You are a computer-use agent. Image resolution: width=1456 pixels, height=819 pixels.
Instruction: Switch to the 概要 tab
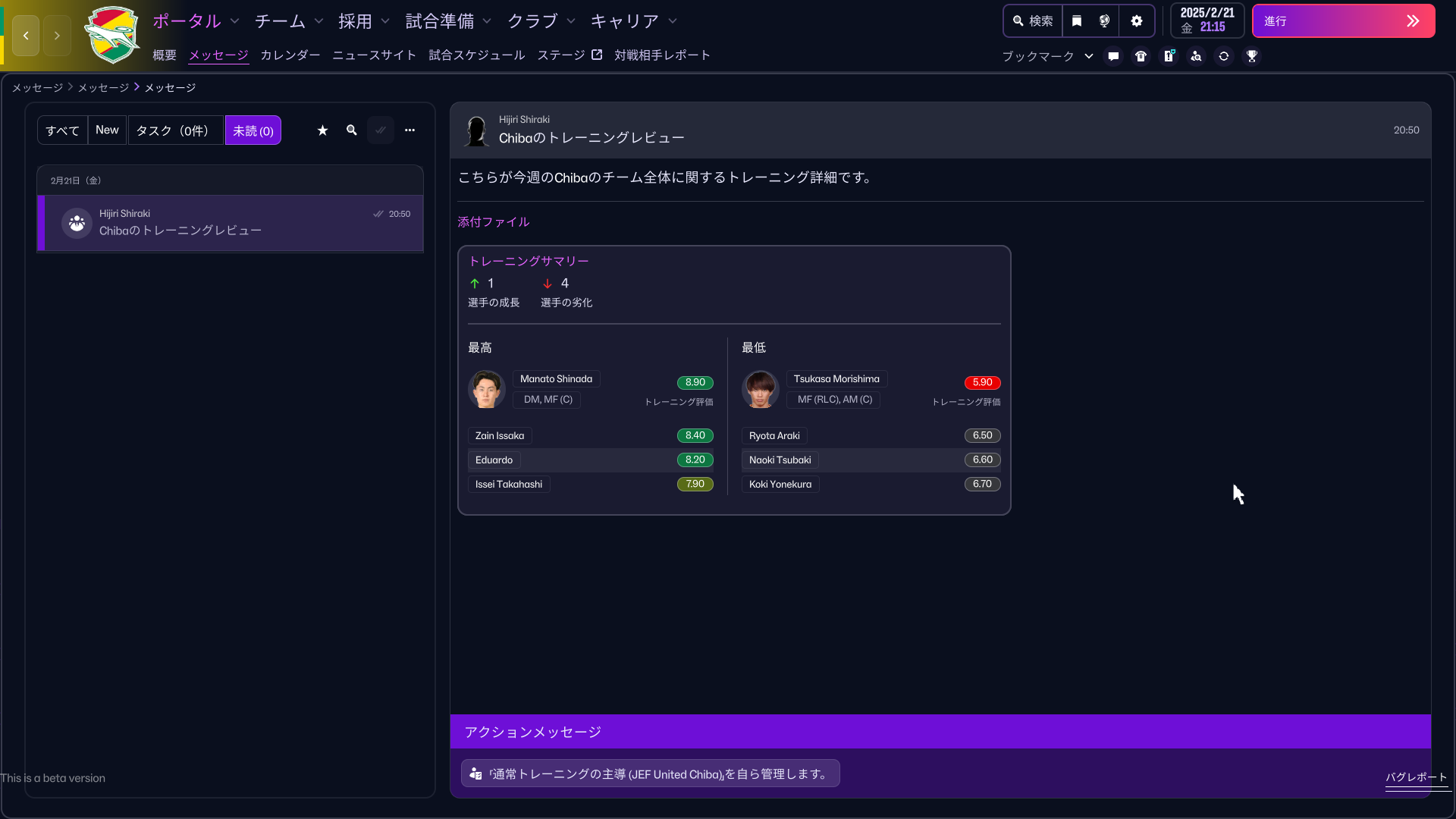point(165,55)
